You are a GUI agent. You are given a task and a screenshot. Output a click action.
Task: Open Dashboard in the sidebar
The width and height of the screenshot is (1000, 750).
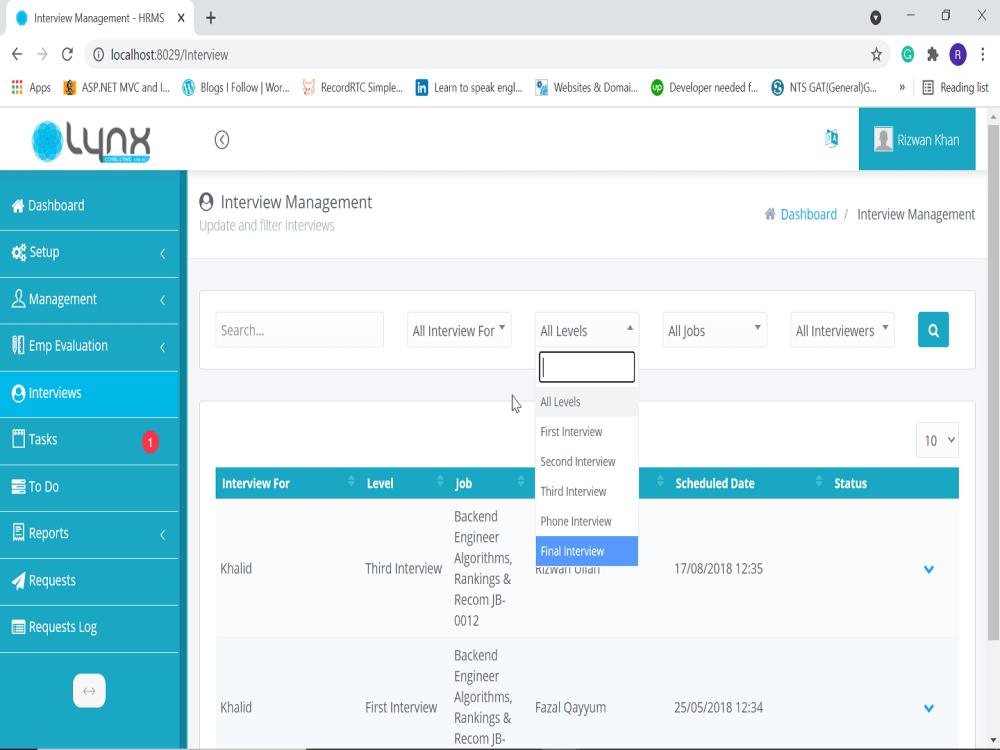[89, 205]
